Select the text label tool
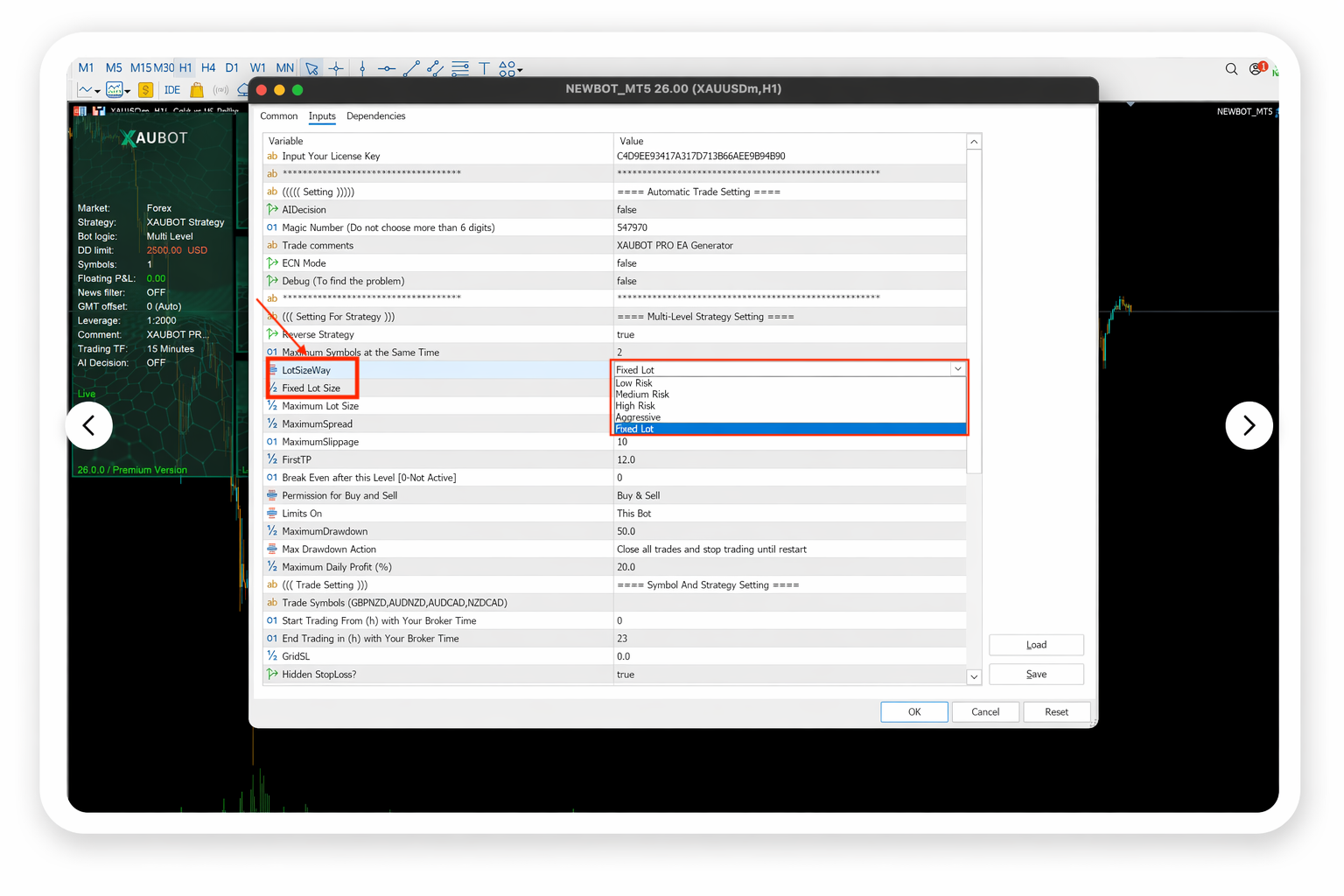The width and height of the screenshot is (1344, 896). [484, 68]
